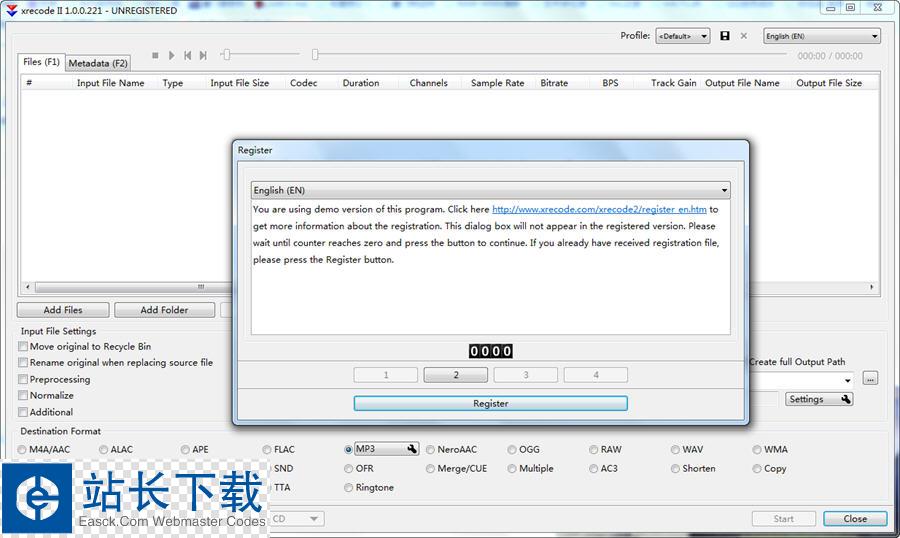900x538 pixels.
Task: Sort by Input File Name column
Action: (110, 83)
